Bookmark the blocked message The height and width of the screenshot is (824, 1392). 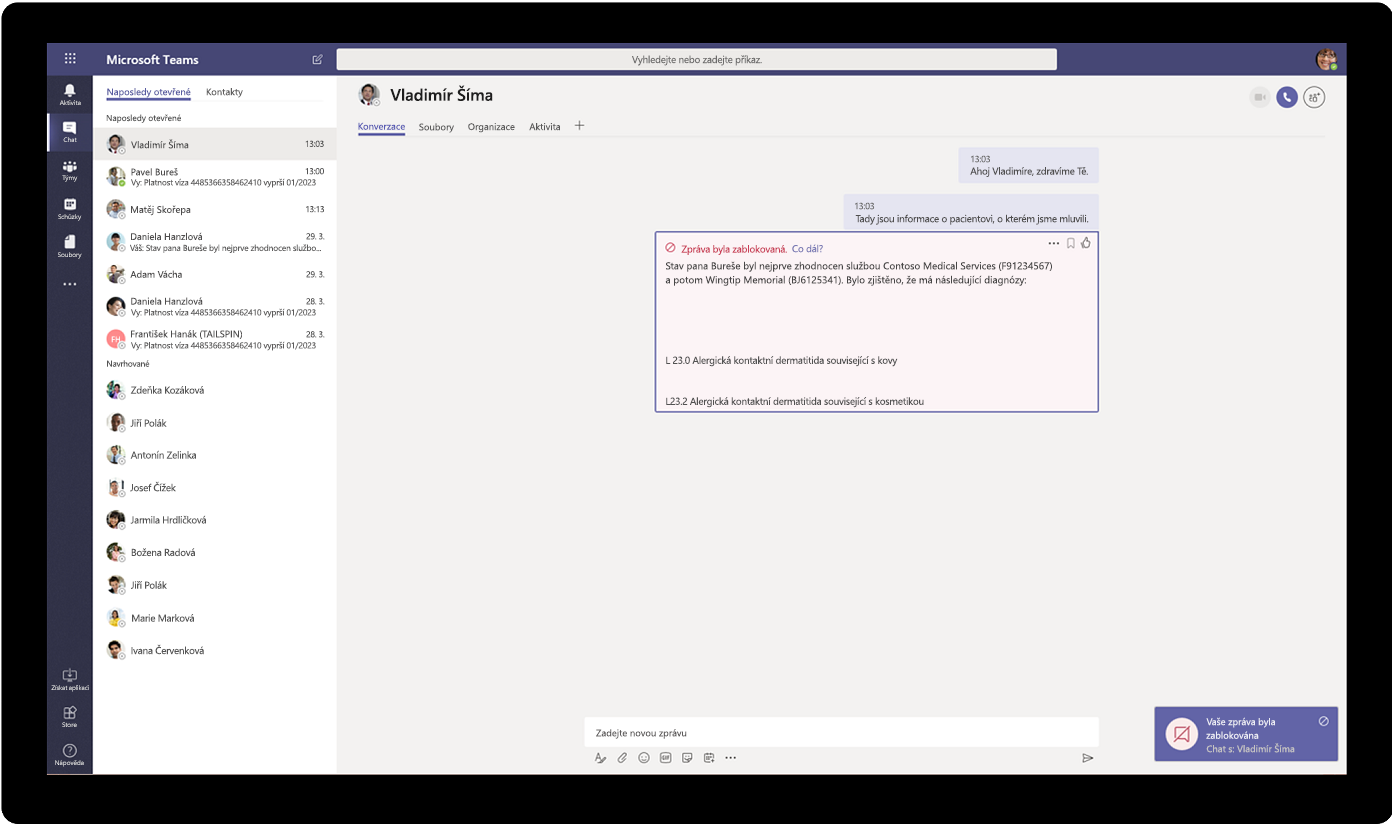(1070, 243)
